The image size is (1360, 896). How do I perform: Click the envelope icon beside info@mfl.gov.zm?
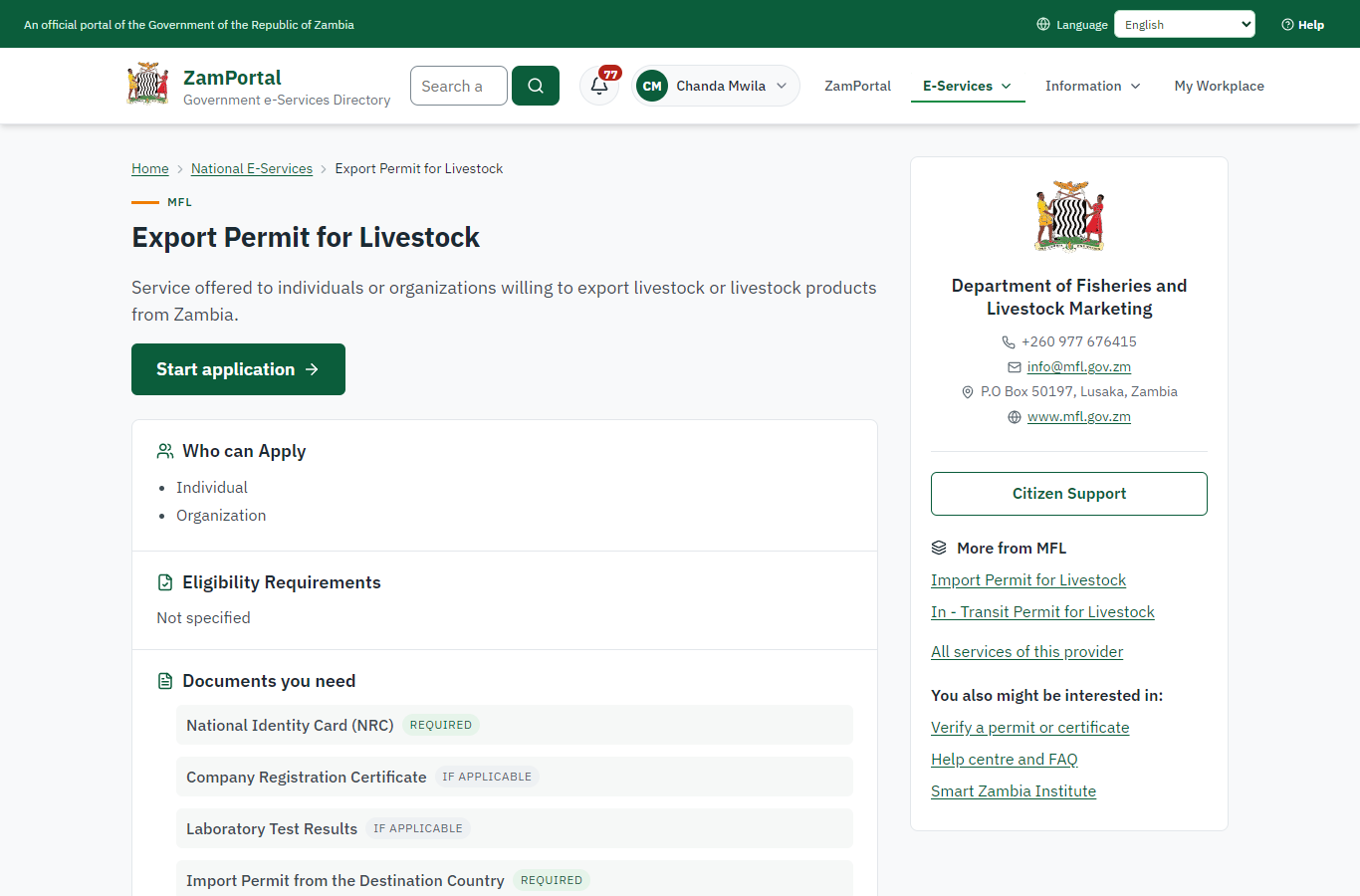[x=1015, y=367]
